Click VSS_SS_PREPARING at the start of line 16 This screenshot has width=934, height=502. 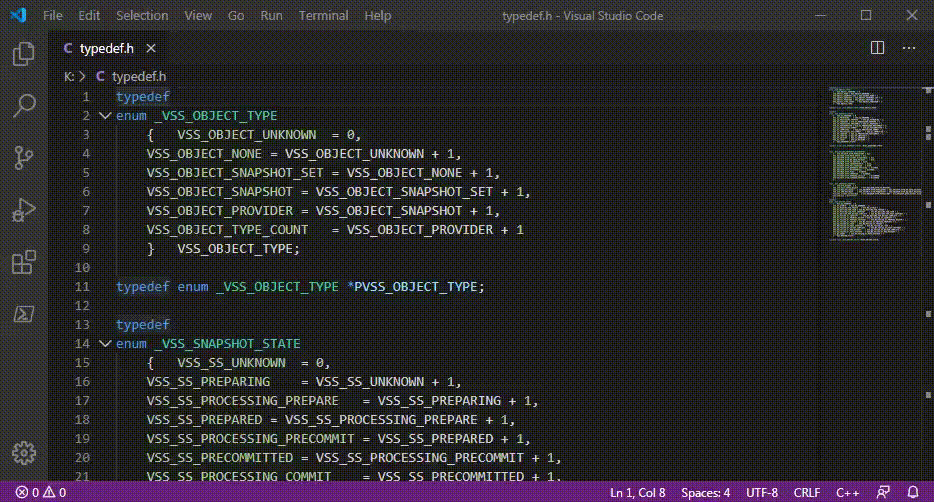208,382
